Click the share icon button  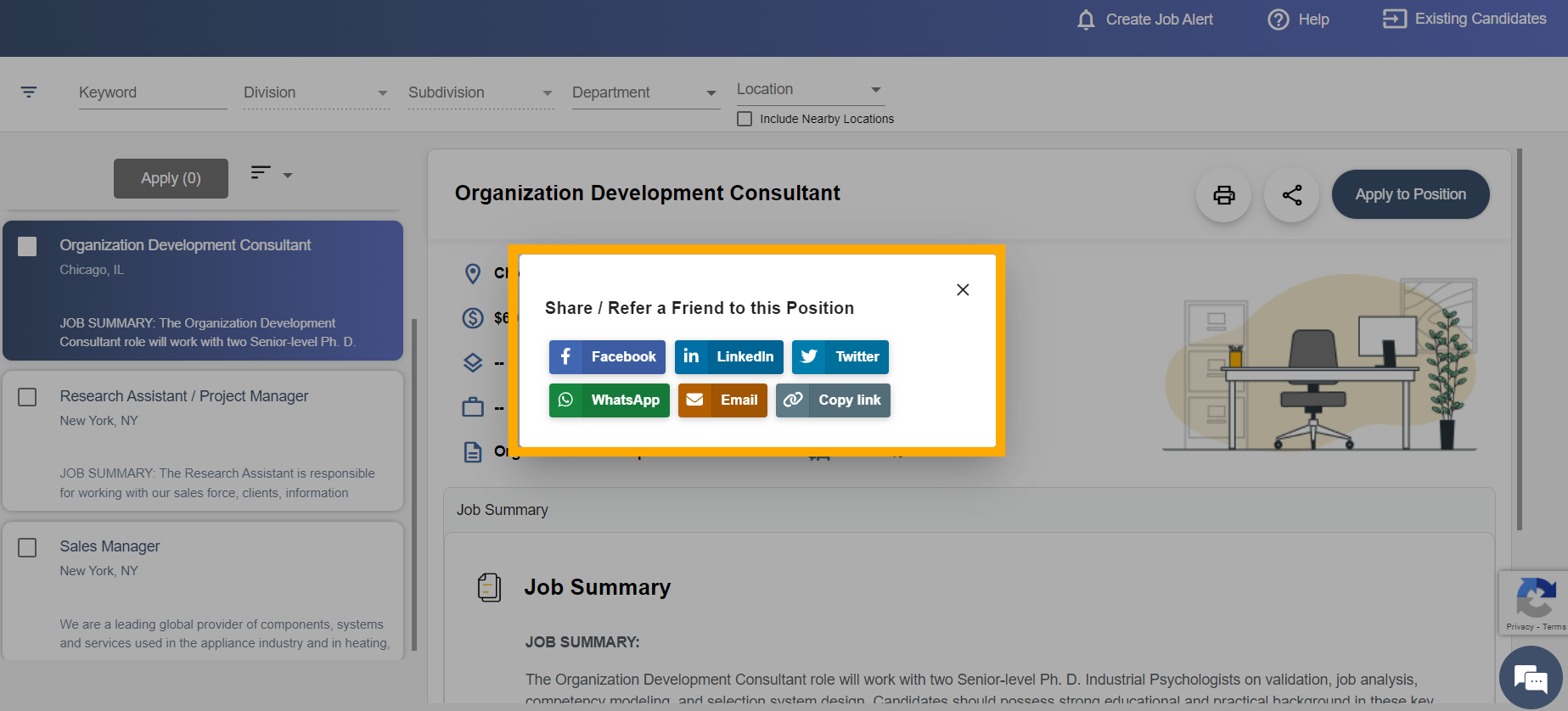[1291, 195]
